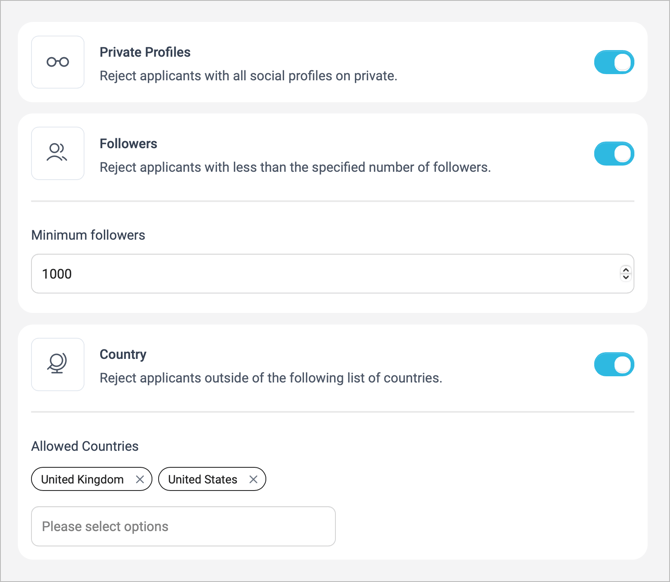The image size is (670, 582).
Task: Open the 'Please select options' country dropdown
Action: pos(183,526)
